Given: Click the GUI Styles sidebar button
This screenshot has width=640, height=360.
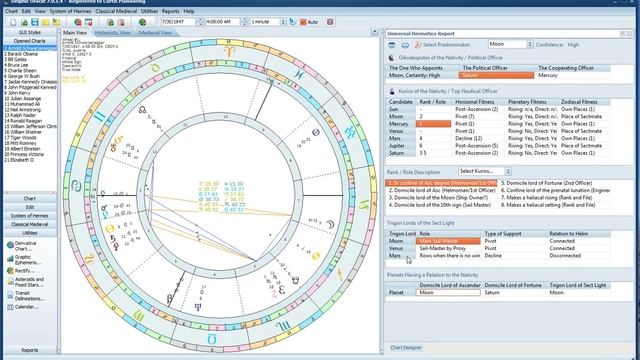Looking at the screenshot, I should (x=30, y=32).
